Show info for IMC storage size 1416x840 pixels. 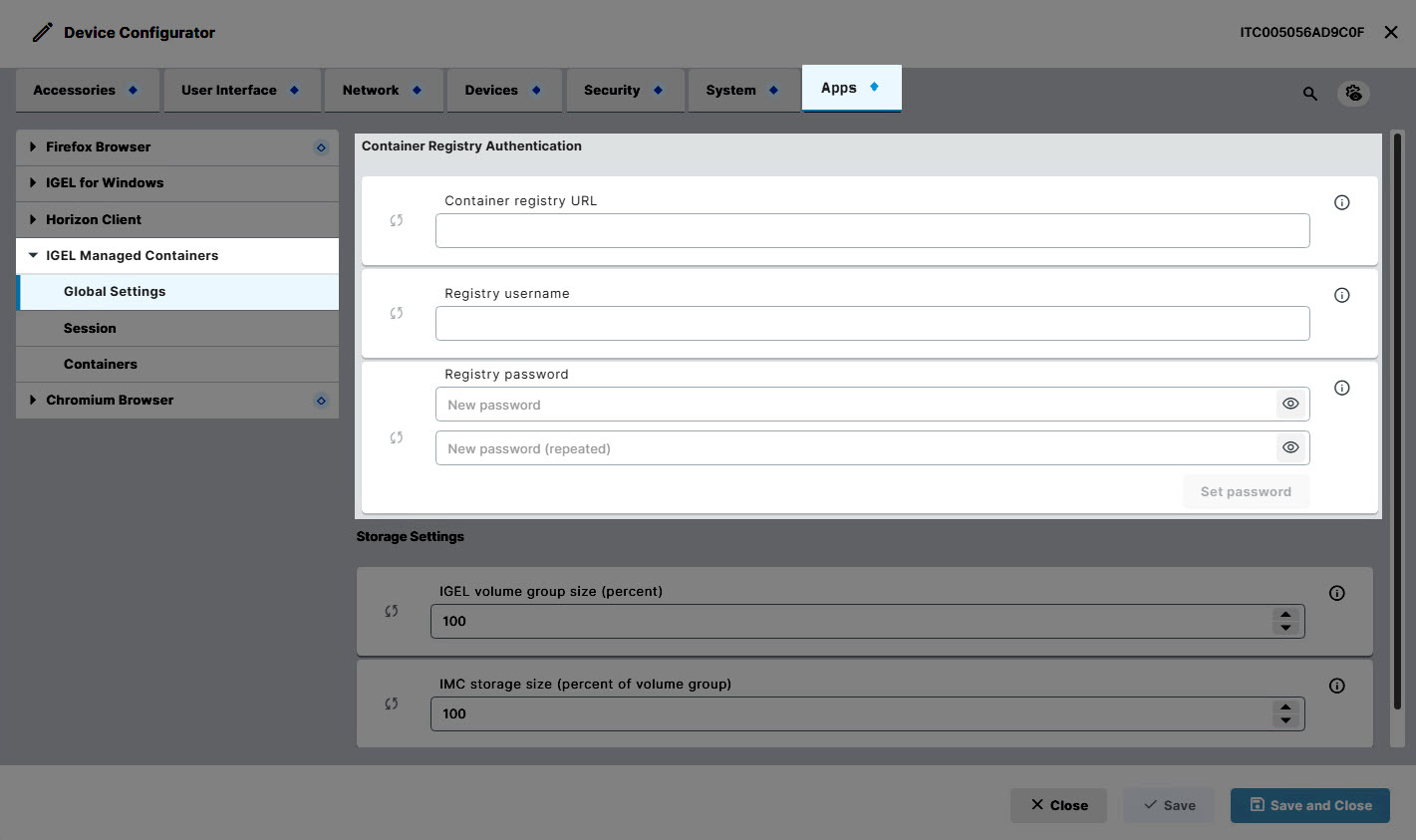[1337, 686]
